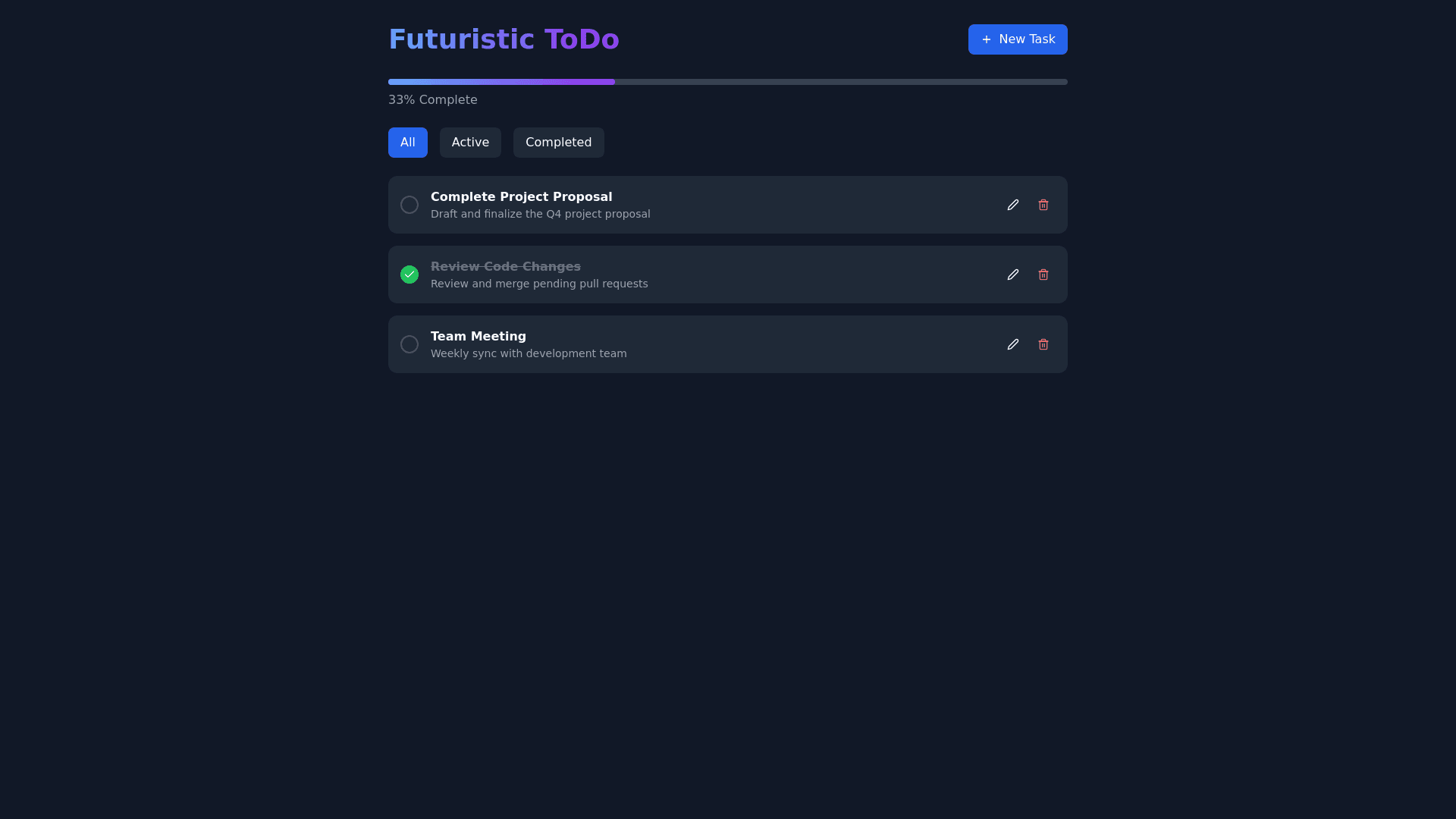The image size is (1456, 819).
Task: Uncheck the Review Code Changes task
Action: (409, 275)
